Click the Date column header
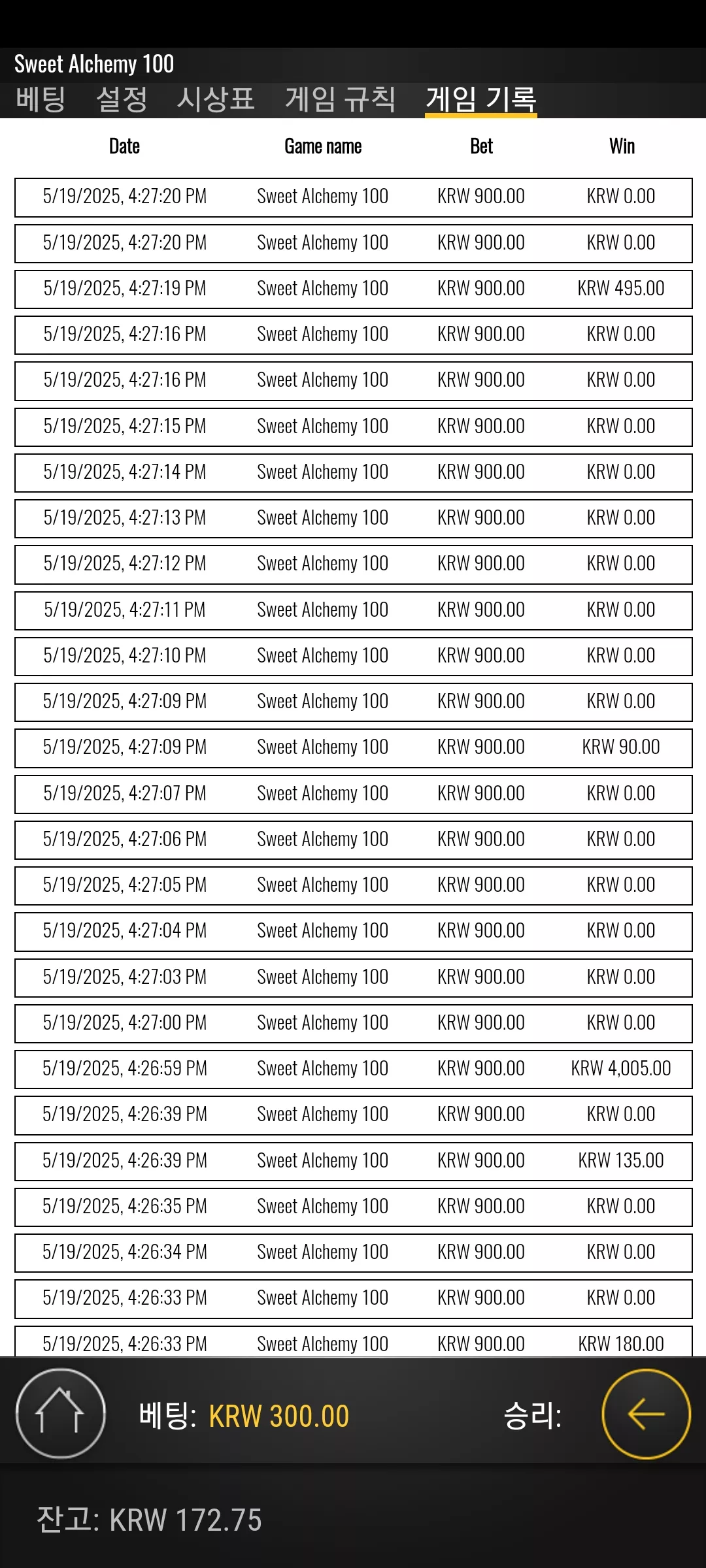 124,146
